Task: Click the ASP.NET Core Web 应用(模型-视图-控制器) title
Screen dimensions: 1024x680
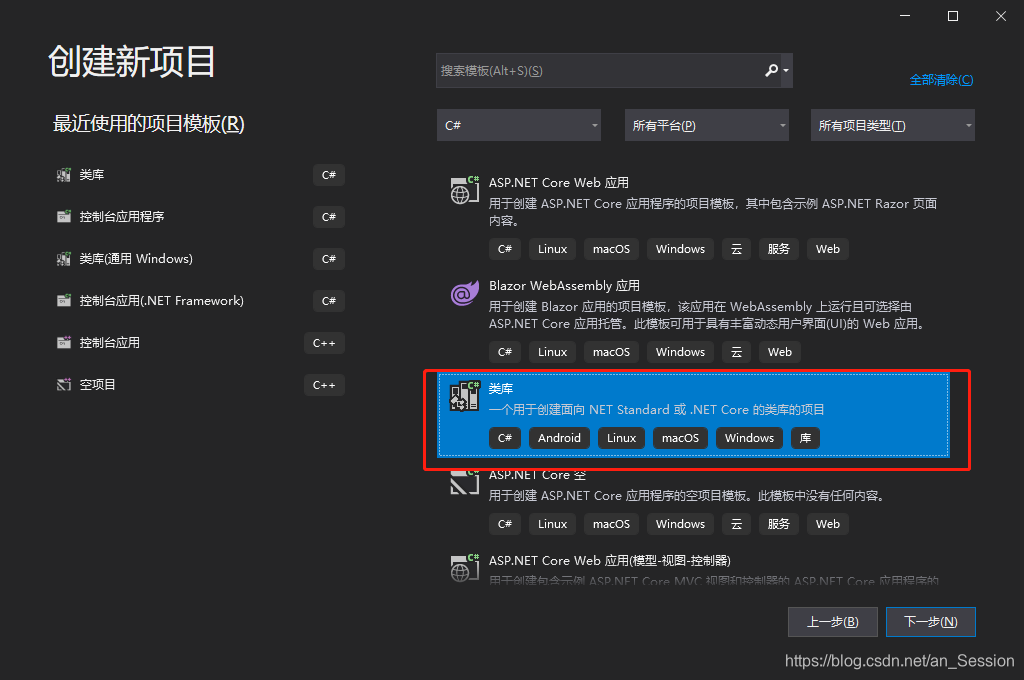Action: coord(610,561)
